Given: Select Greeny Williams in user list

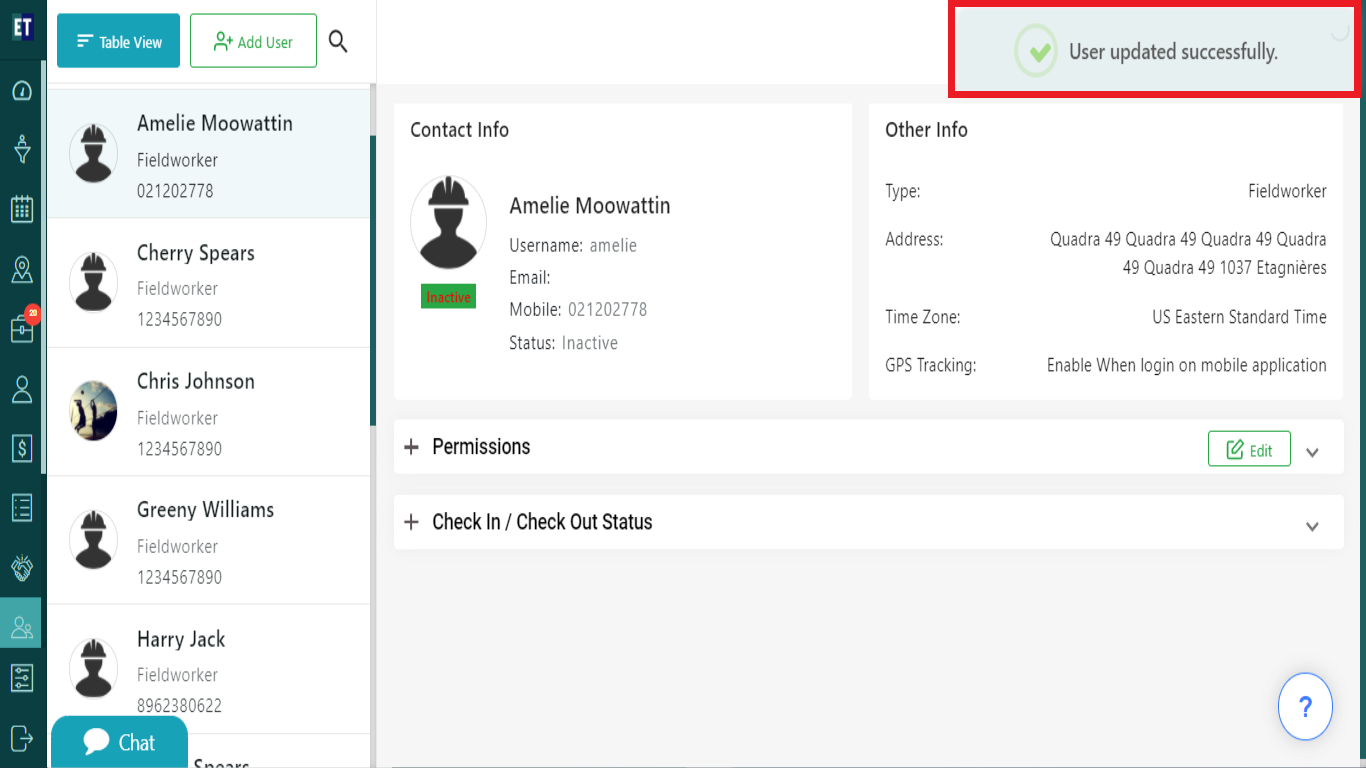Looking at the screenshot, I should [208, 540].
